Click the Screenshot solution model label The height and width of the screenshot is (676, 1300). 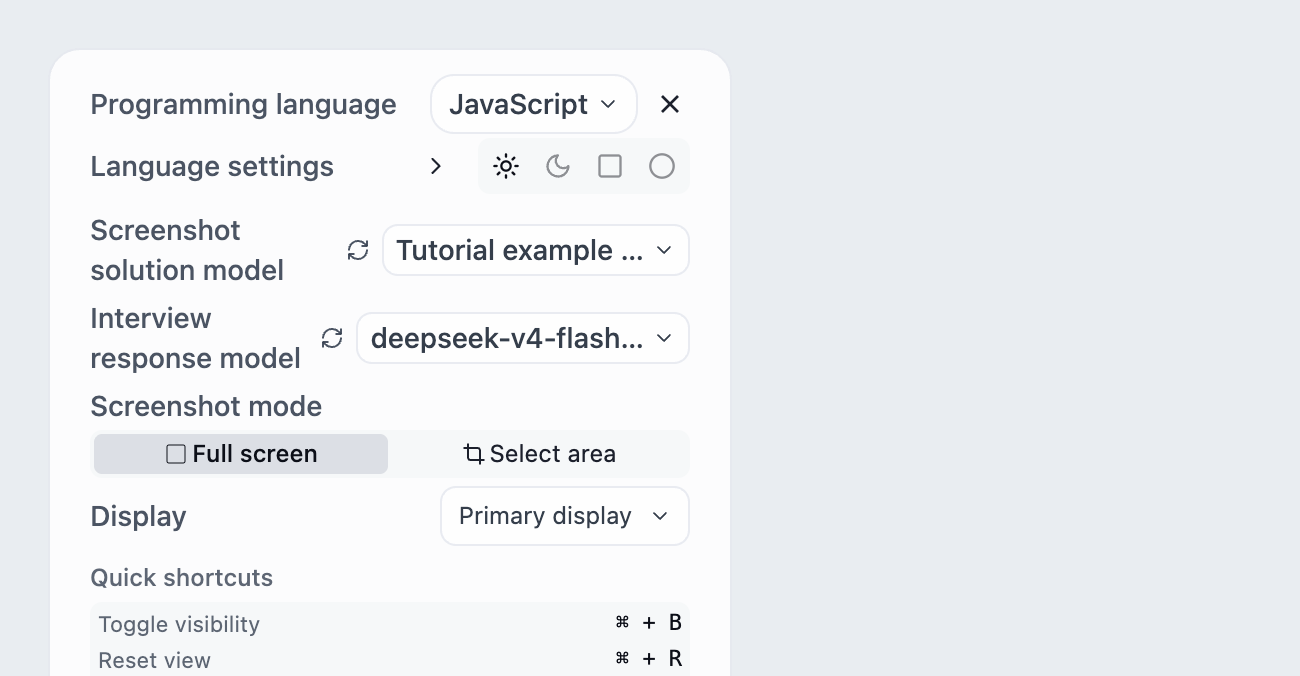(187, 250)
